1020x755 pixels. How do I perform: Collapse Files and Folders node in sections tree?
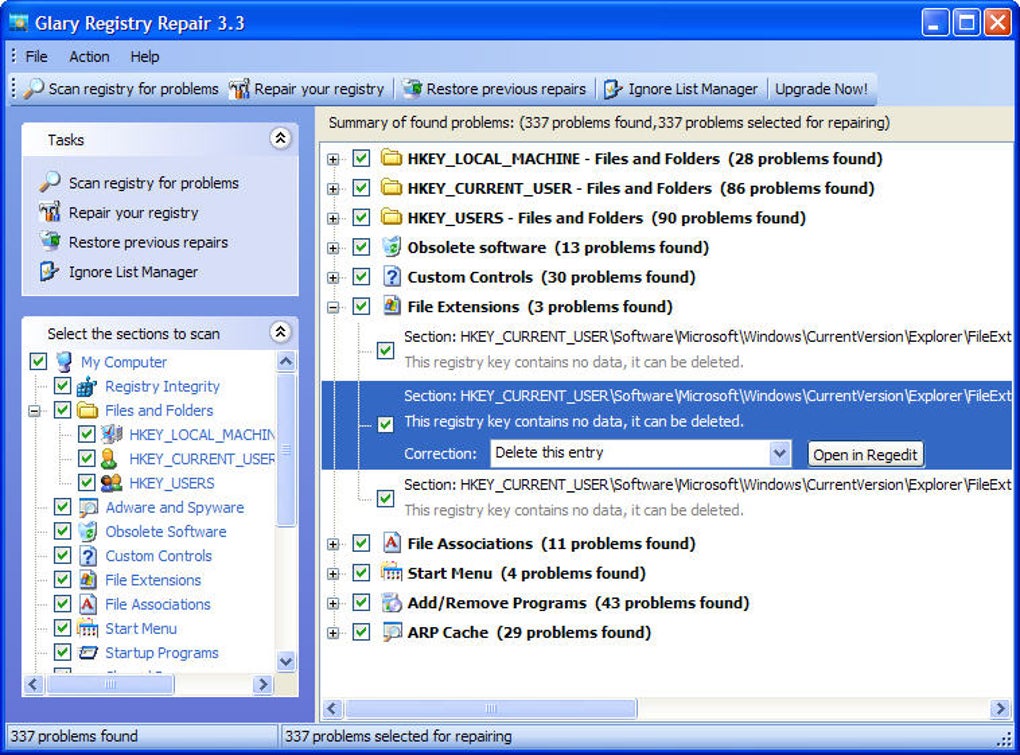click(x=34, y=411)
